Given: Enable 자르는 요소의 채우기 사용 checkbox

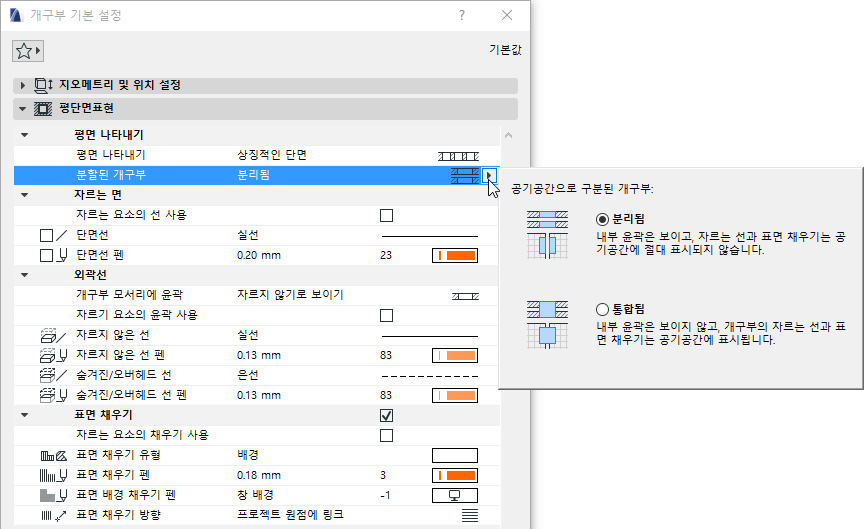Looking at the screenshot, I should [386, 435].
